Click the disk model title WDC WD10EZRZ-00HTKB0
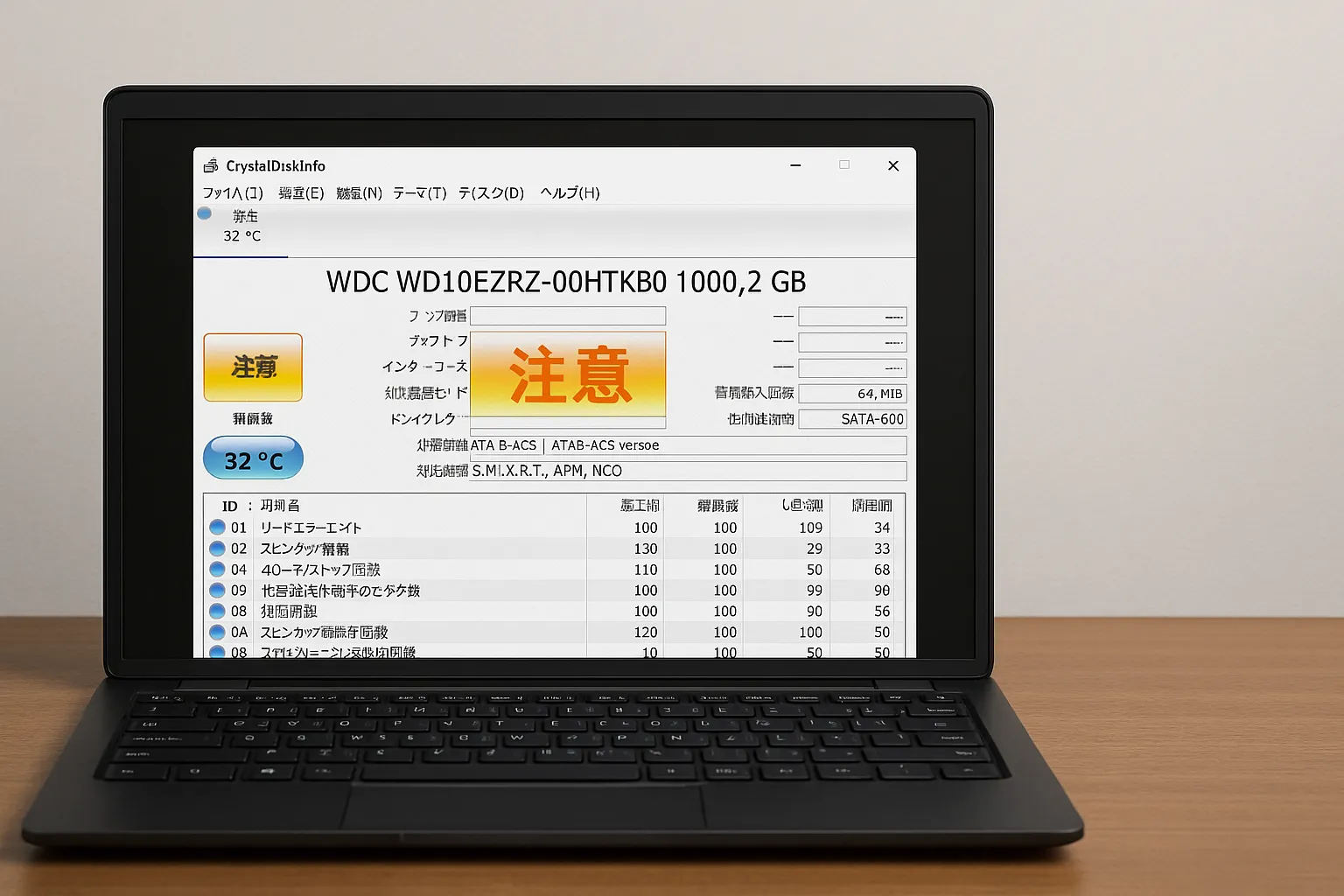This screenshot has height=896, width=1344. tap(497, 282)
